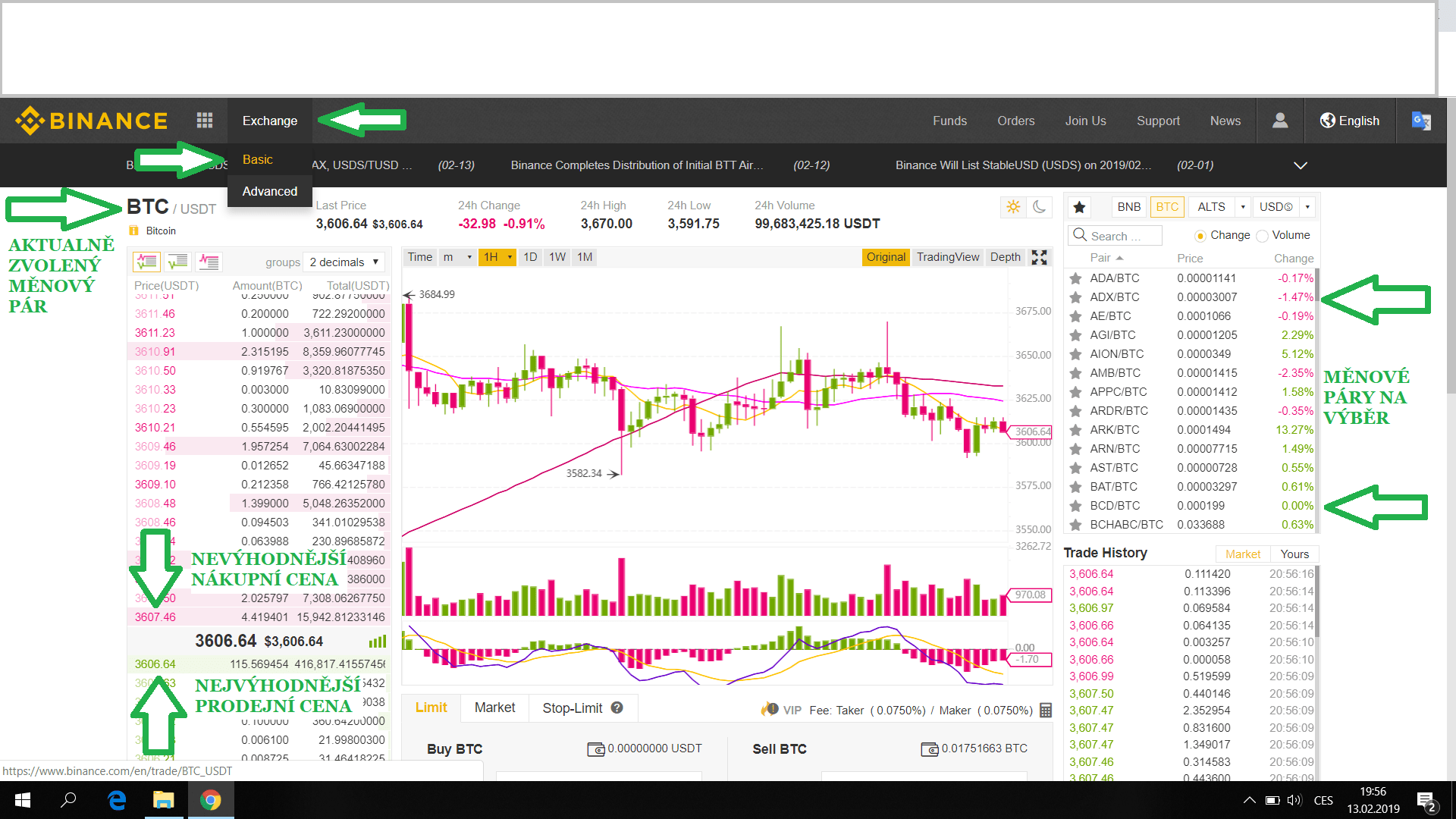
Task: Set chart interval to 1D
Action: [x=530, y=257]
